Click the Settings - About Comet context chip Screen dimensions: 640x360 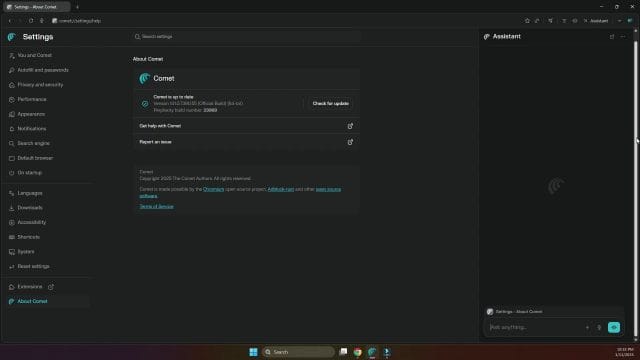tap(515, 311)
